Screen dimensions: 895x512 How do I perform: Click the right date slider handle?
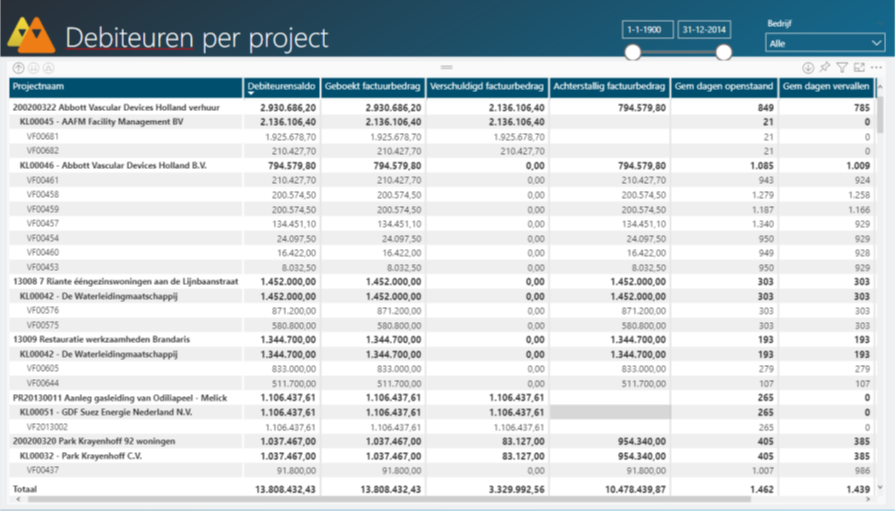[x=723, y=53]
